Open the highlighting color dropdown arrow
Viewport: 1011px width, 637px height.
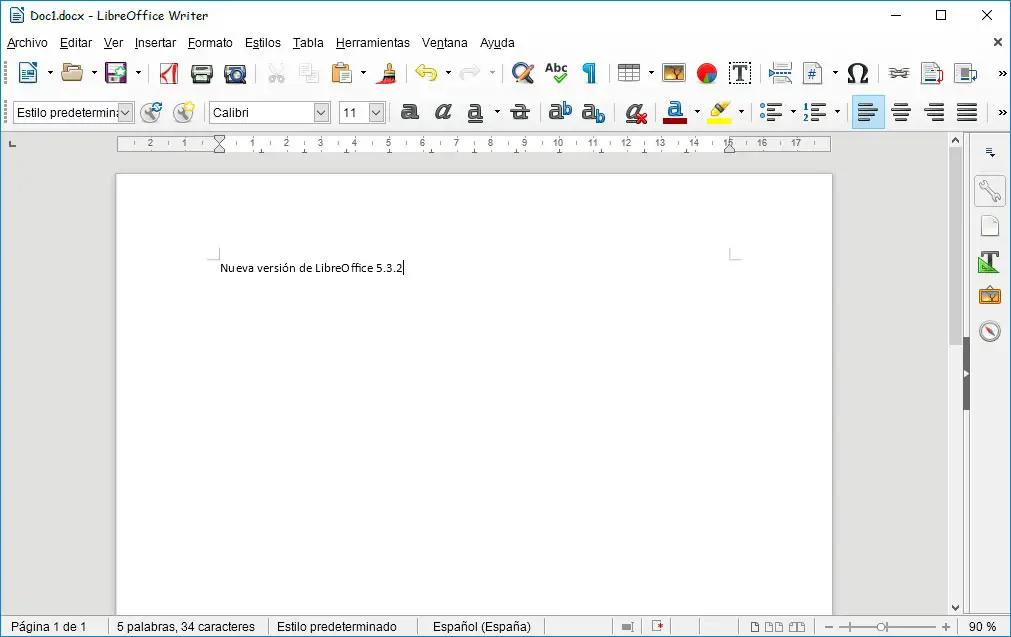click(741, 112)
